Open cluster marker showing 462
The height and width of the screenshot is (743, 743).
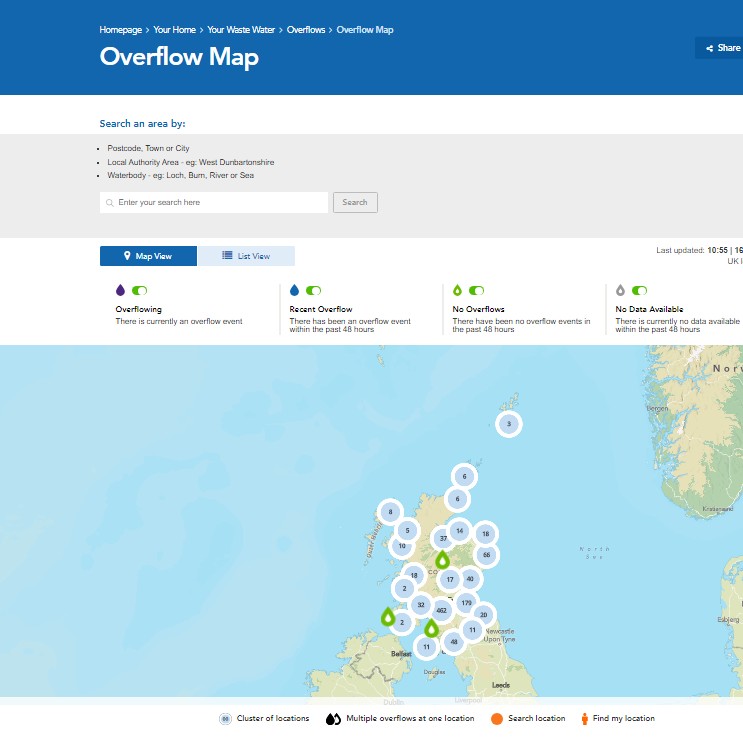[x=442, y=610]
